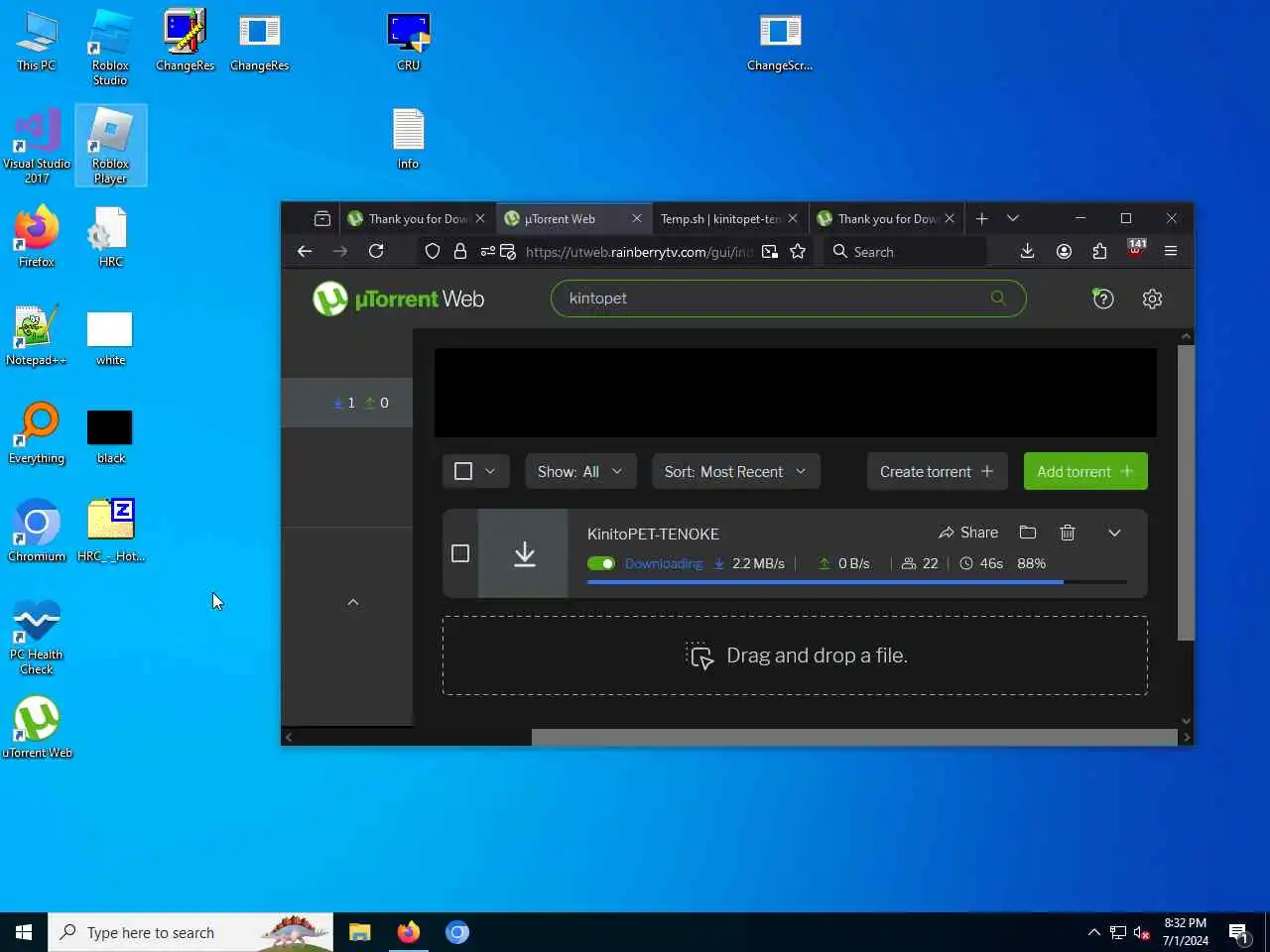This screenshot has width=1270, height=952.
Task: Select the CRU desktop icon
Action: [408, 42]
